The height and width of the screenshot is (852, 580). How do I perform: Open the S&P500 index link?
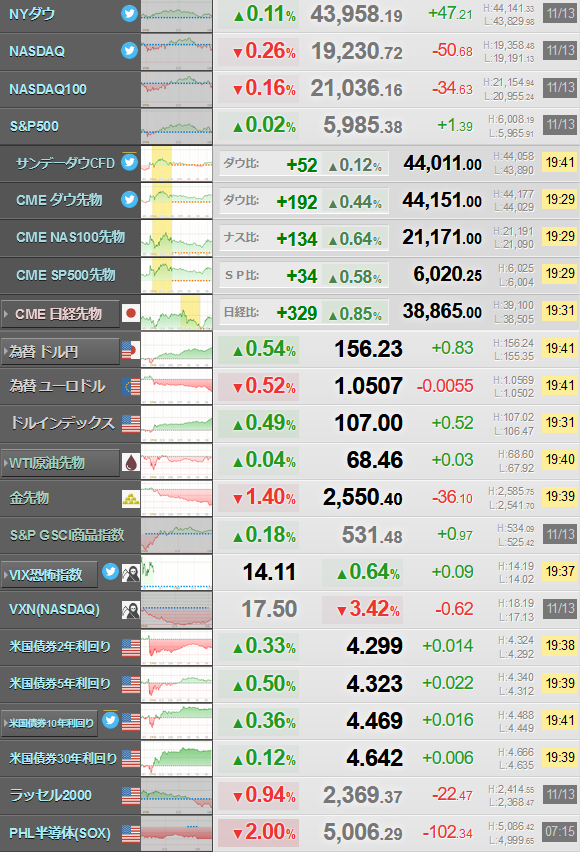click(x=34, y=126)
